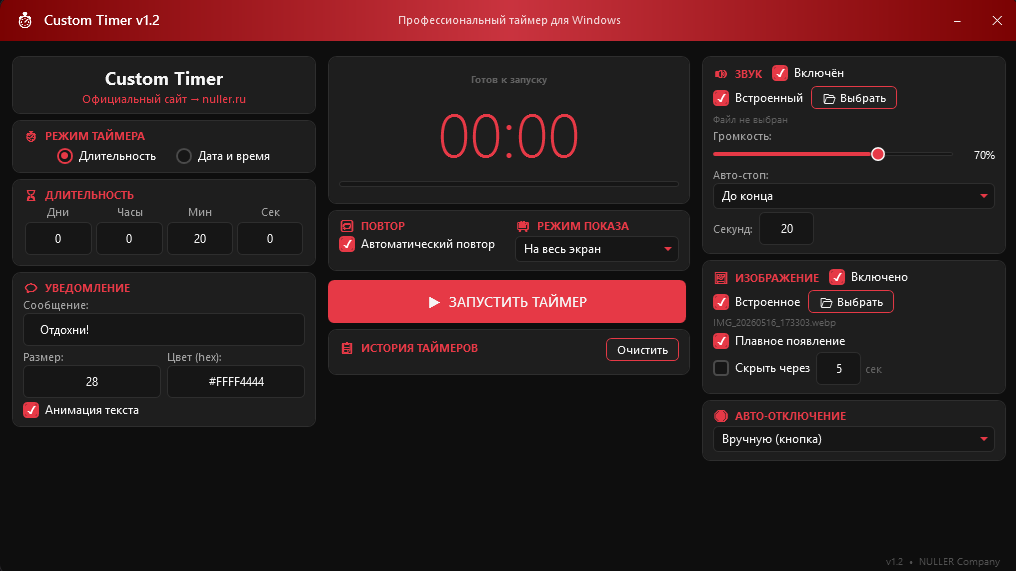Click the 00:00 timer display
This screenshot has height=571, width=1016.
coord(509,136)
